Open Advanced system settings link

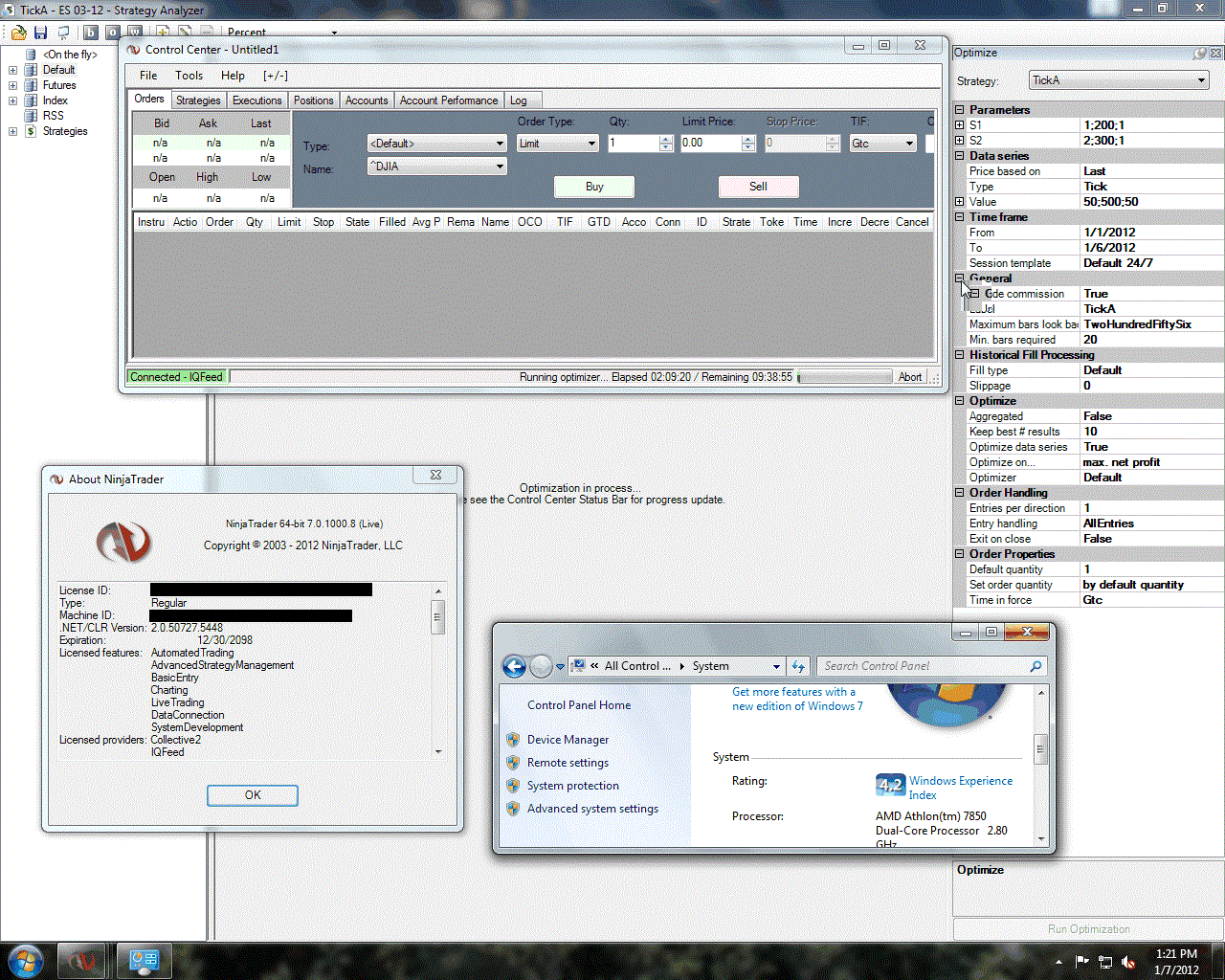(x=592, y=809)
